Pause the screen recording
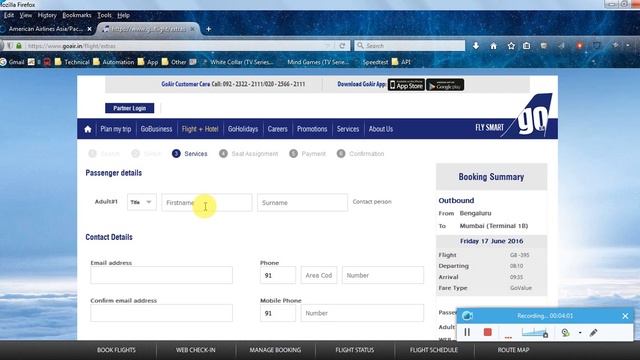Viewport: 640px width, 360px height. point(467,332)
